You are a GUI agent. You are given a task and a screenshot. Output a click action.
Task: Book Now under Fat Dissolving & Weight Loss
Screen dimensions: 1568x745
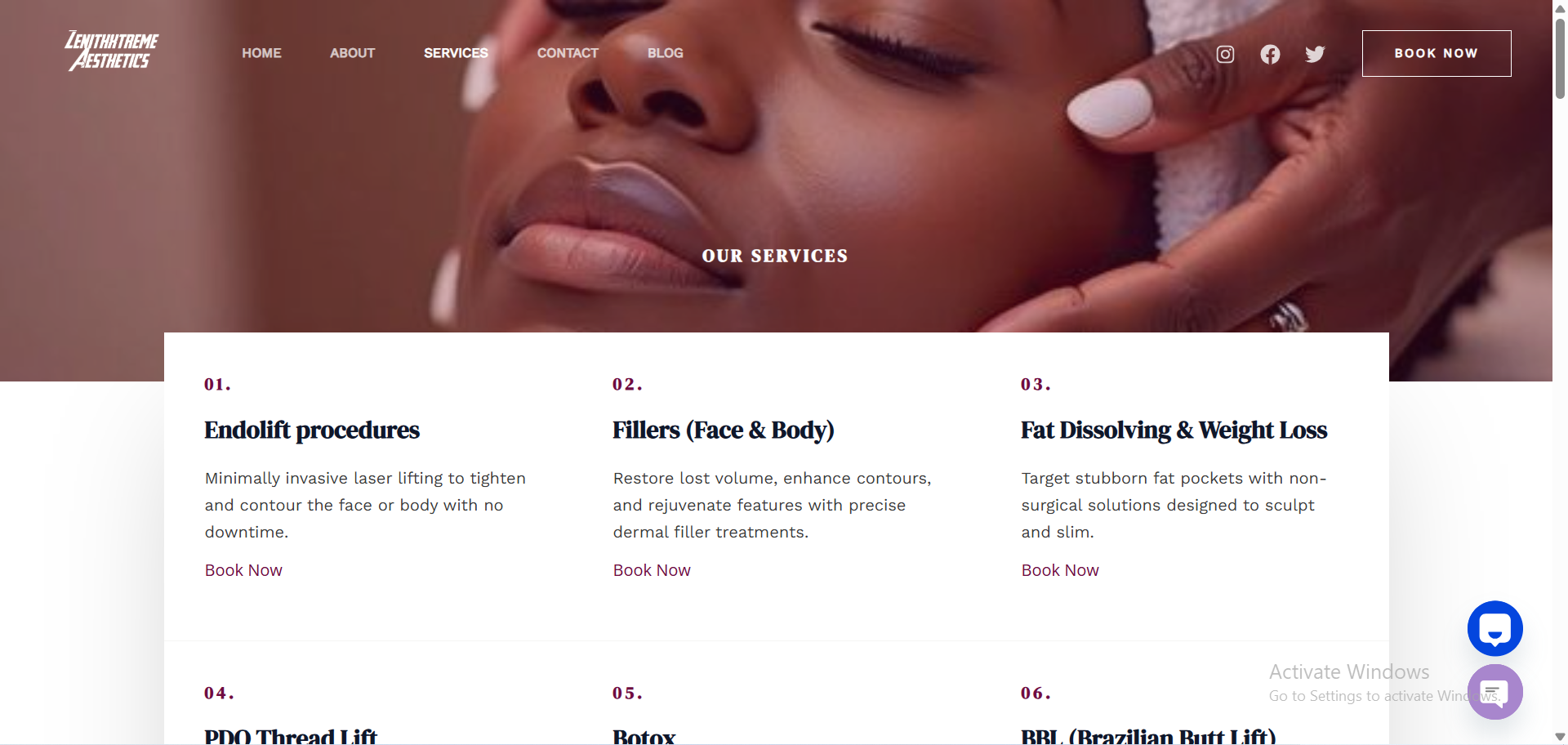pos(1060,570)
